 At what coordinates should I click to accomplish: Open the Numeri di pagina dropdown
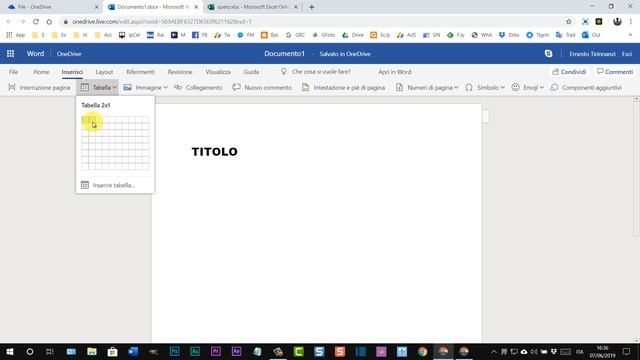427,87
